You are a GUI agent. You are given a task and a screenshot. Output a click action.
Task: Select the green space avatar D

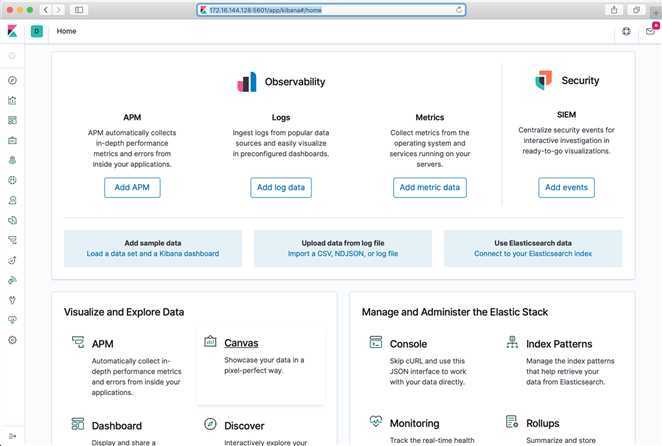(37, 31)
